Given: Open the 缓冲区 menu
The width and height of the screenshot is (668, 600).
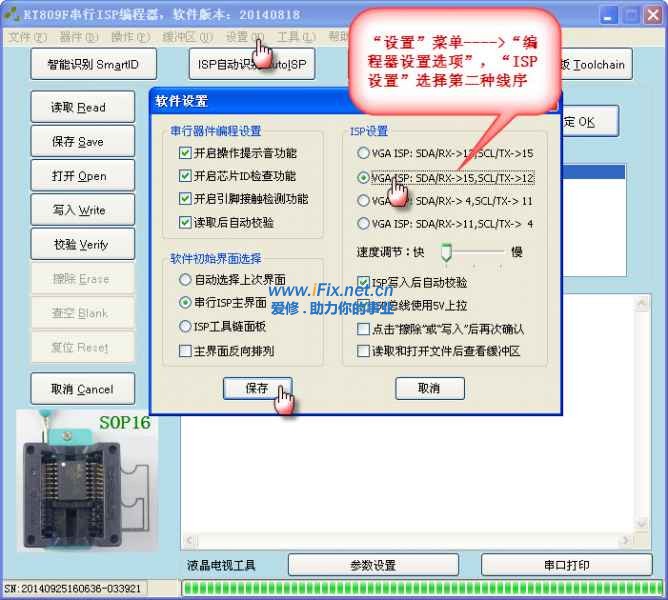Looking at the screenshot, I should click(x=187, y=37).
